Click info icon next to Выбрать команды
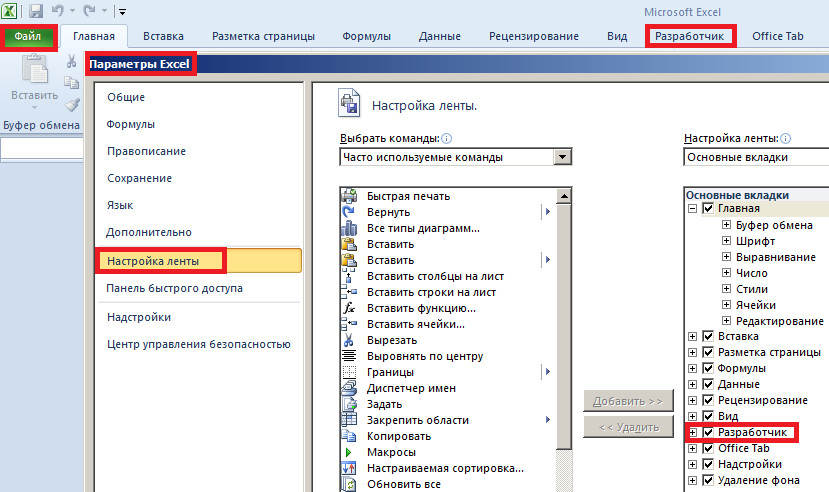This screenshot has height=492, width=829. coord(447,138)
